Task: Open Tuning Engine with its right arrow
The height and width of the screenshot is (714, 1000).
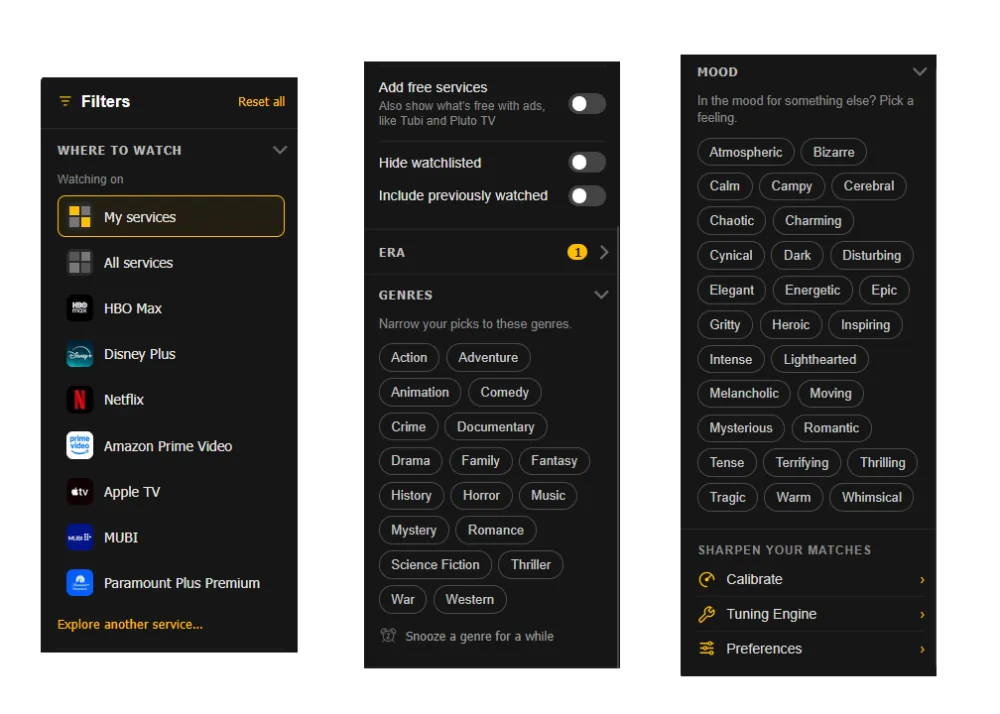Action: pyautogui.click(x=922, y=615)
